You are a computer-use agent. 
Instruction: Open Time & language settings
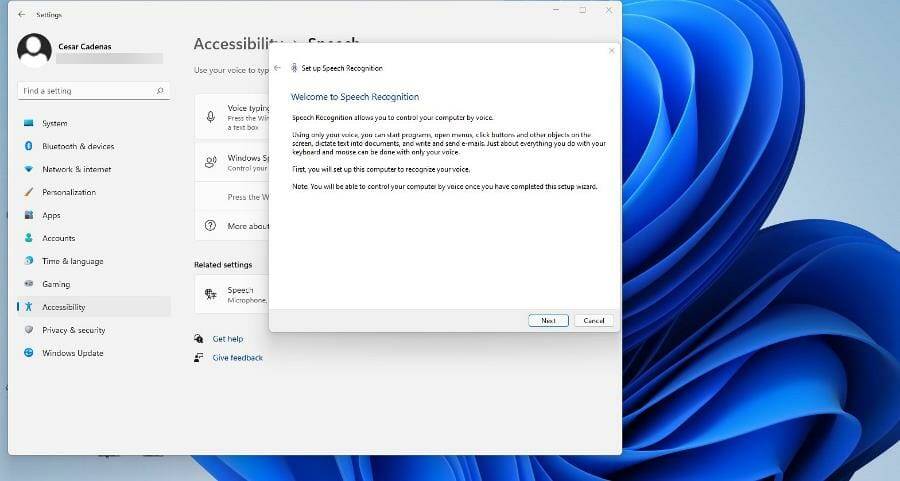(94, 261)
